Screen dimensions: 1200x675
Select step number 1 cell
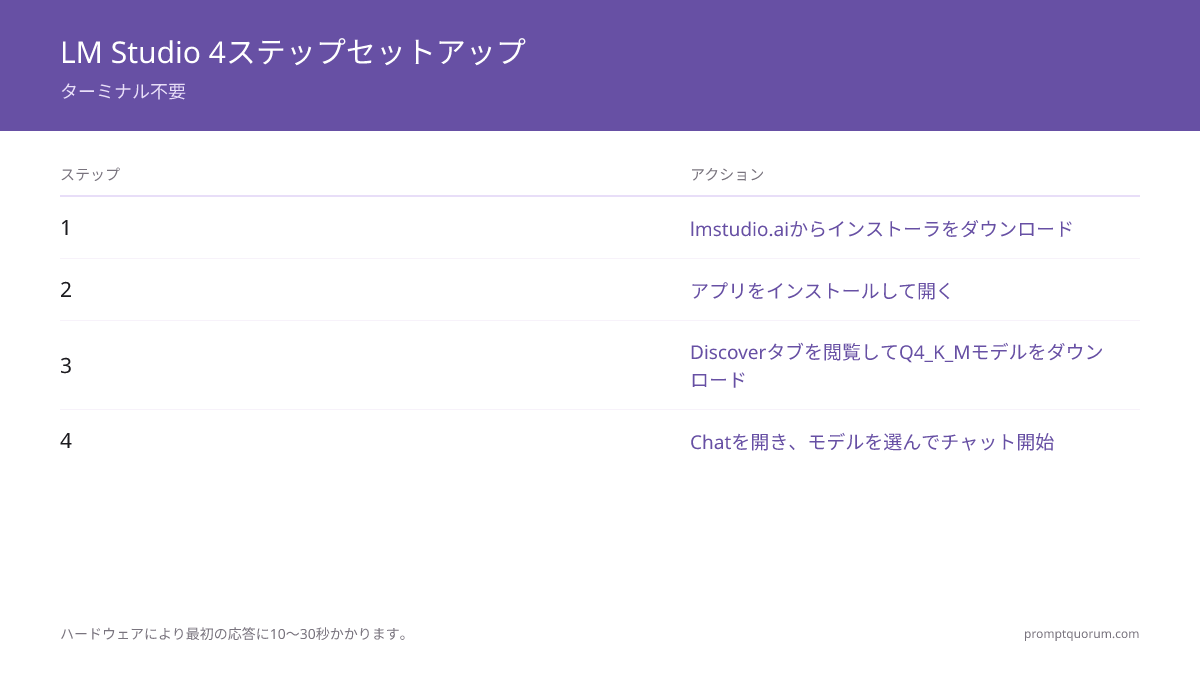point(66,228)
